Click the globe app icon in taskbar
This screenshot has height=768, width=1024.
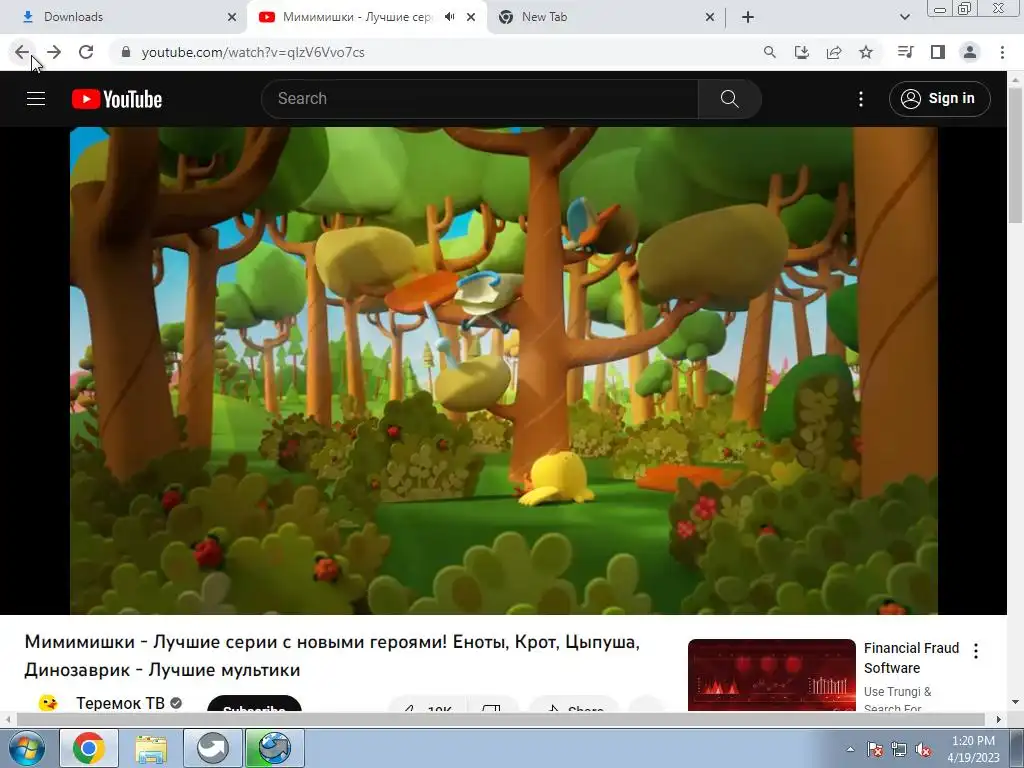click(x=274, y=748)
